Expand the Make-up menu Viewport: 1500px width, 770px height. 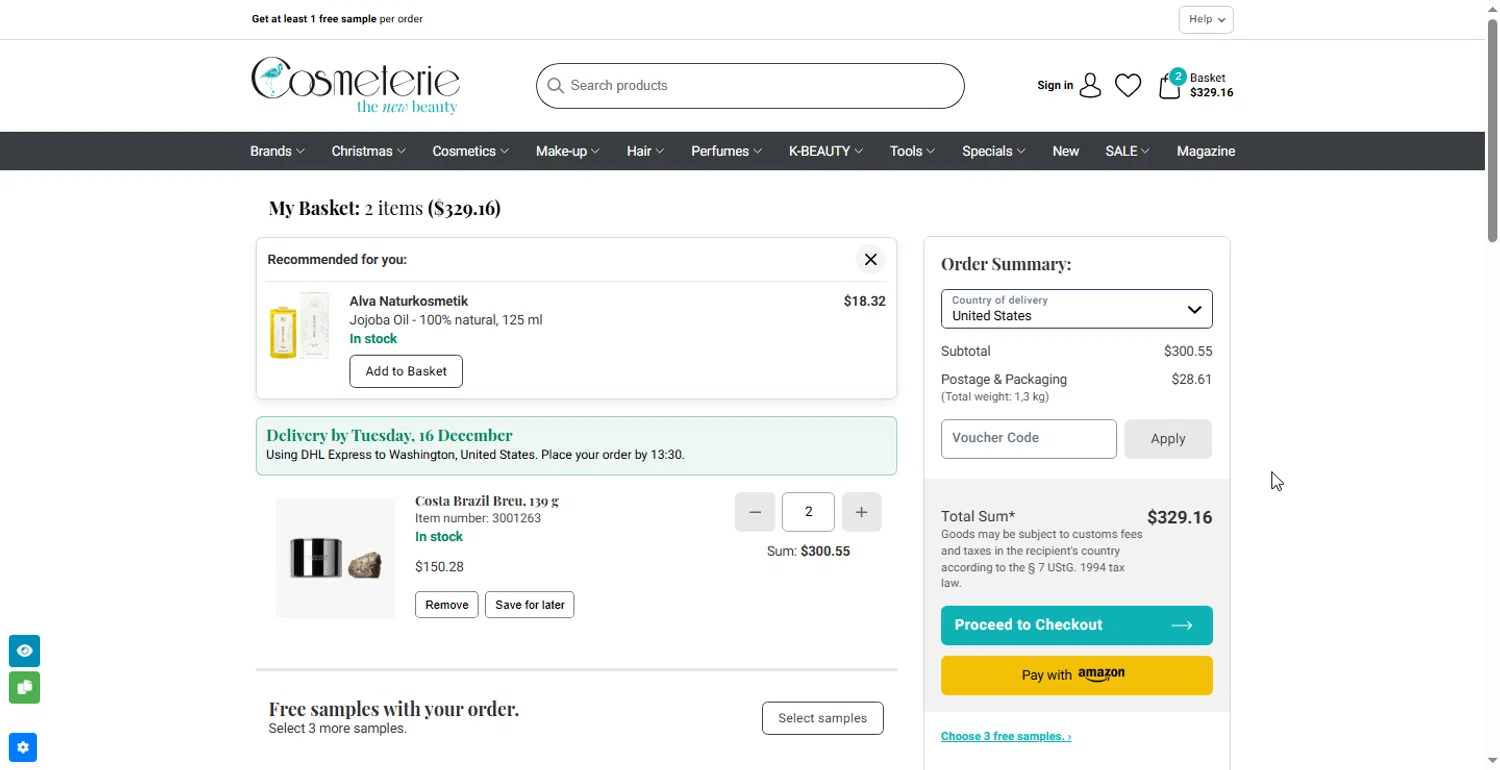point(567,151)
